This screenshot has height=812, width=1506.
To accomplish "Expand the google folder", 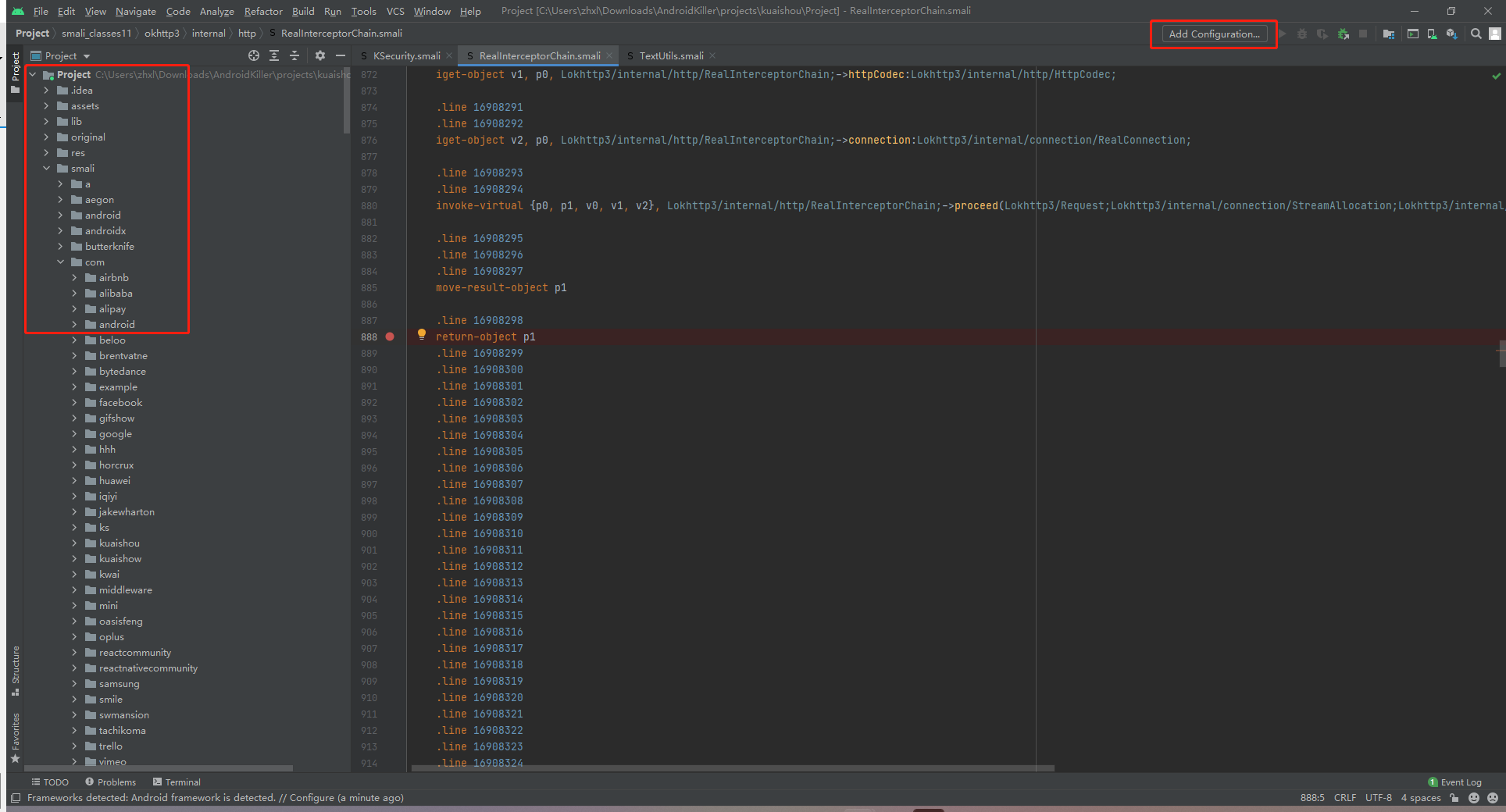I will [x=74, y=433].
